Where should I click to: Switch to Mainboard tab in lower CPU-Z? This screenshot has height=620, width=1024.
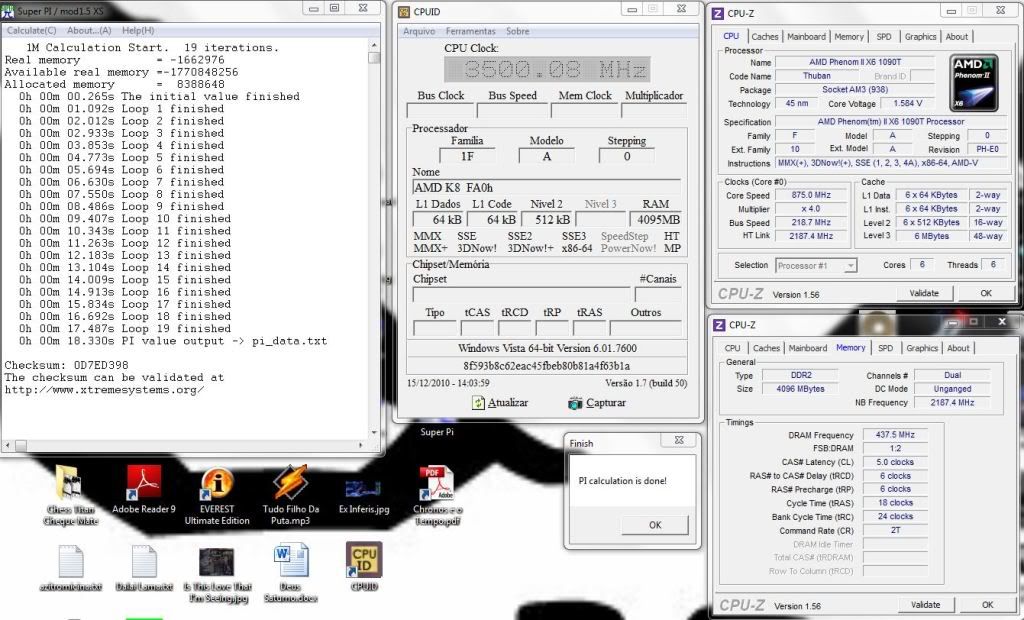coord(808,348)
